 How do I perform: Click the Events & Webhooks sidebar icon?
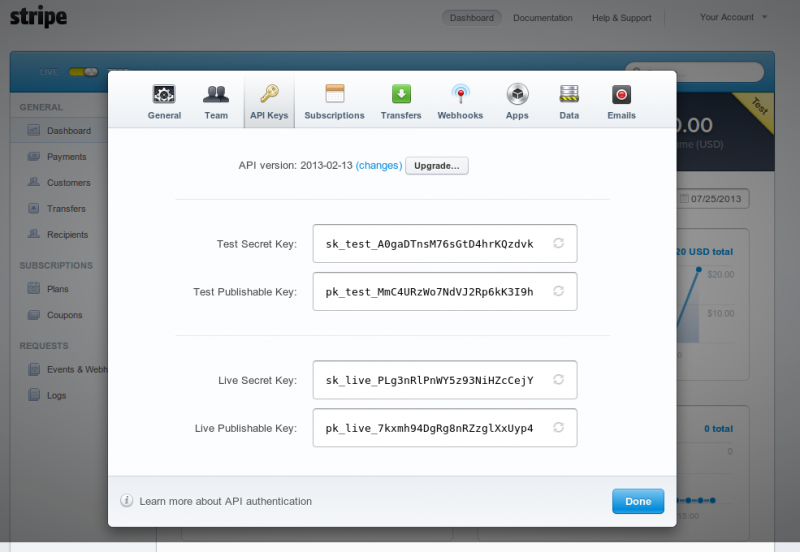(34, 369)
